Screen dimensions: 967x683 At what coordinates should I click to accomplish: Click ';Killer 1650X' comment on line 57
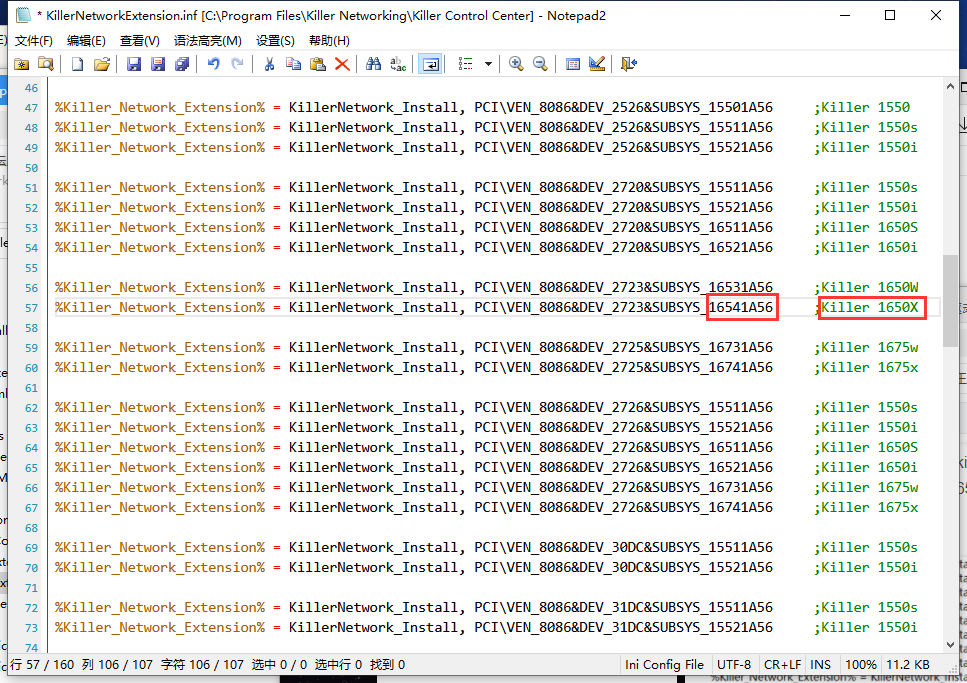866,307
